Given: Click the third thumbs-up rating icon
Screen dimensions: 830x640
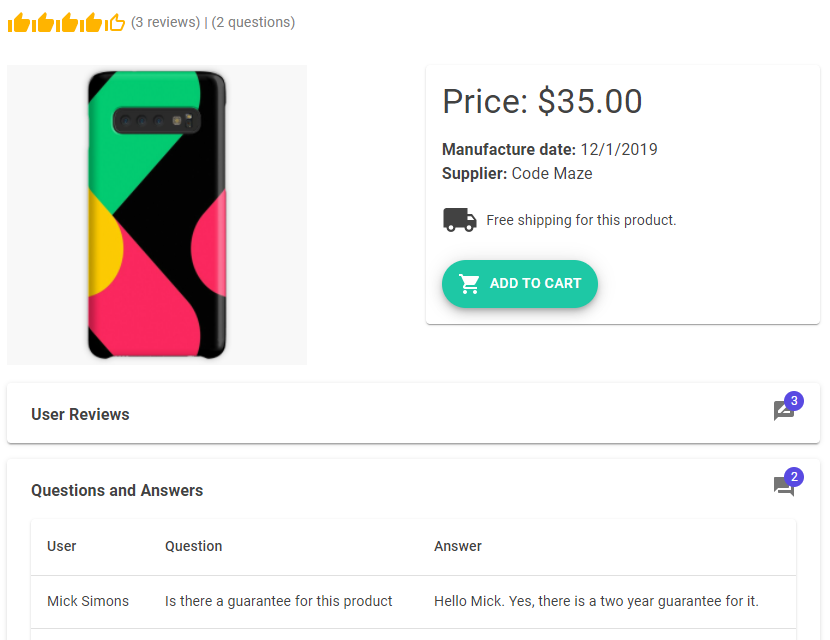Looking at the screenshot, I should [68, 22].
